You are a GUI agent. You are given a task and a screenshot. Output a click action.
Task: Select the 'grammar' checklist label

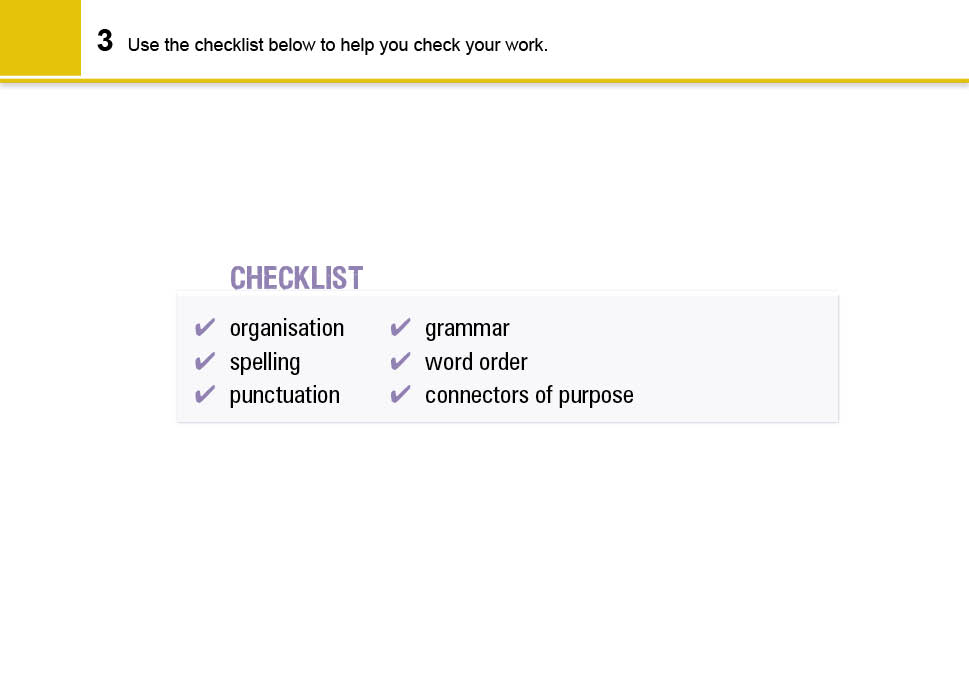(x=467, y=328)
